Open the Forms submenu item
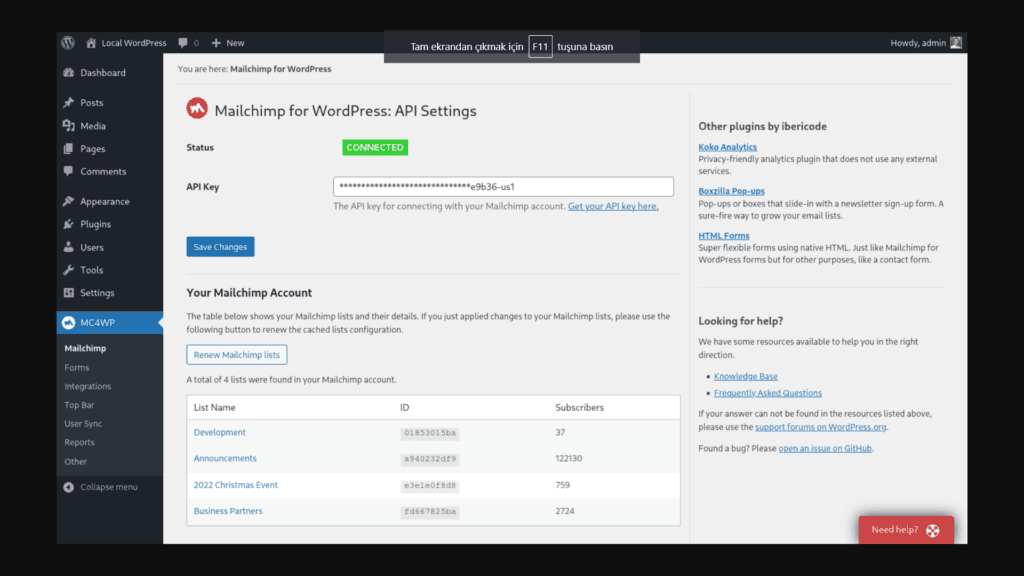This screenshot has width=1024, height=576. pyautogui.click(x=76, y=368)
